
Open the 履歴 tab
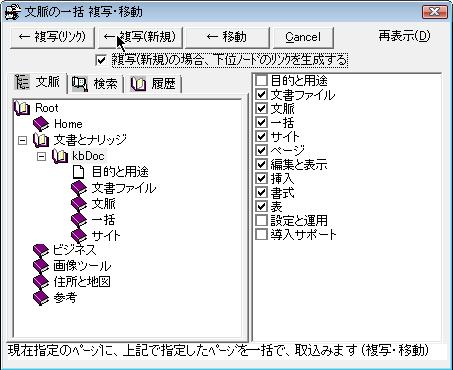click(x=153, y=84)
